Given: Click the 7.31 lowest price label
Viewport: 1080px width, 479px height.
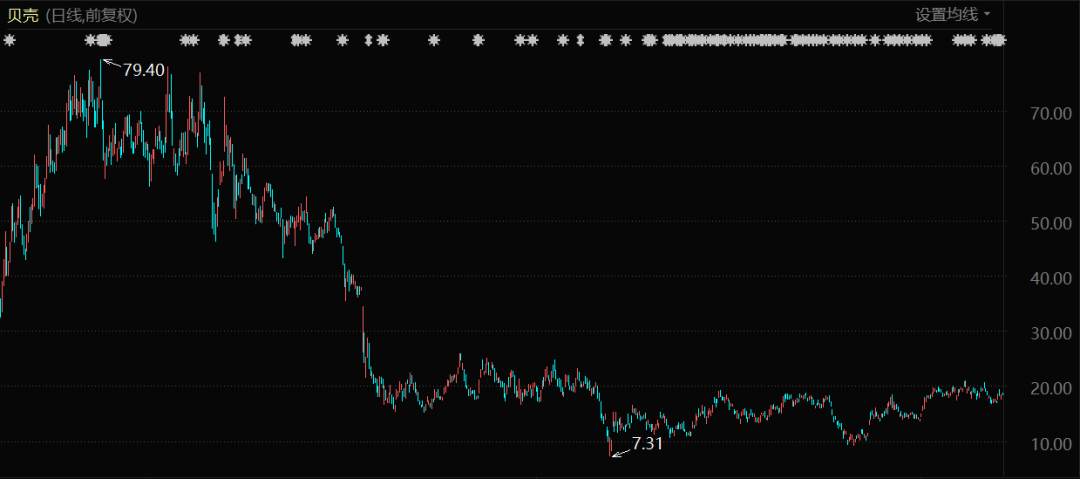Looking at the screenshot, I should click(x=648, y=442).
